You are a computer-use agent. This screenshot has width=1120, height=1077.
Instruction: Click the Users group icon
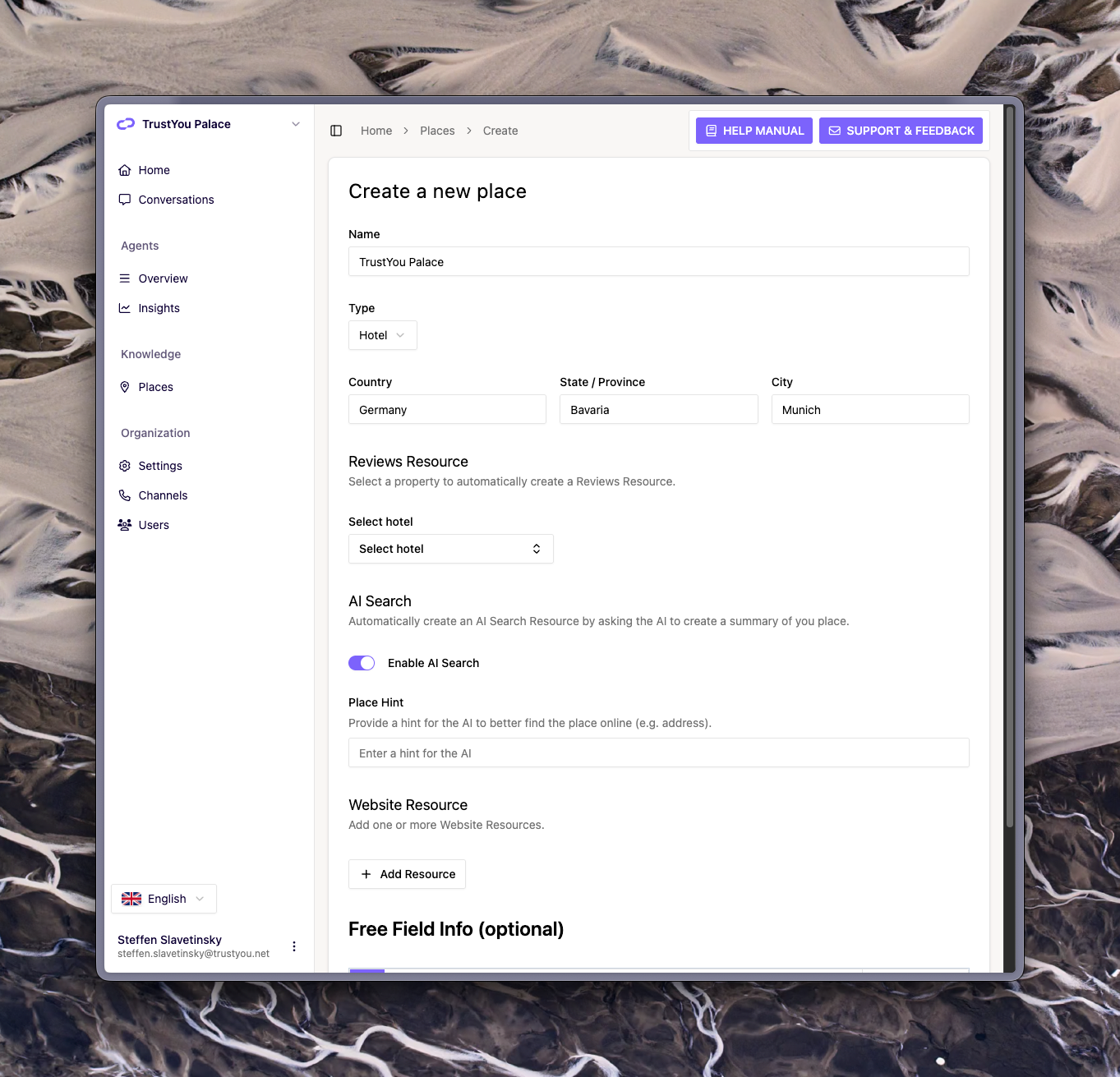125,525
